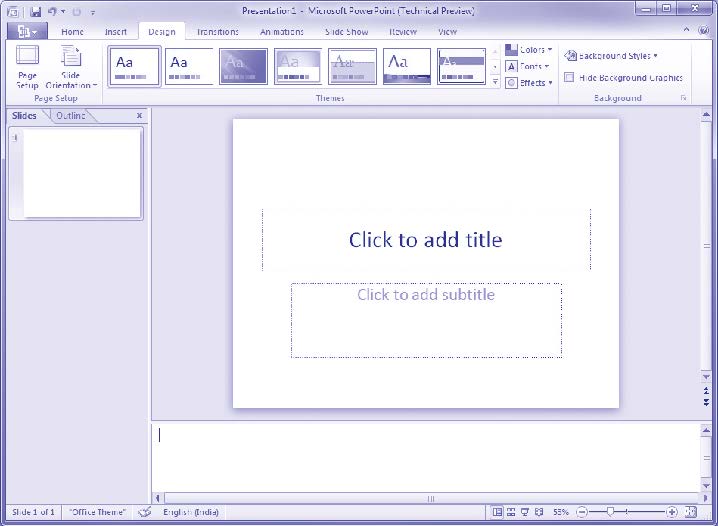Switch to Slide Sorter view icon
The height and width of the screenshot is (526, 718).
511,512
